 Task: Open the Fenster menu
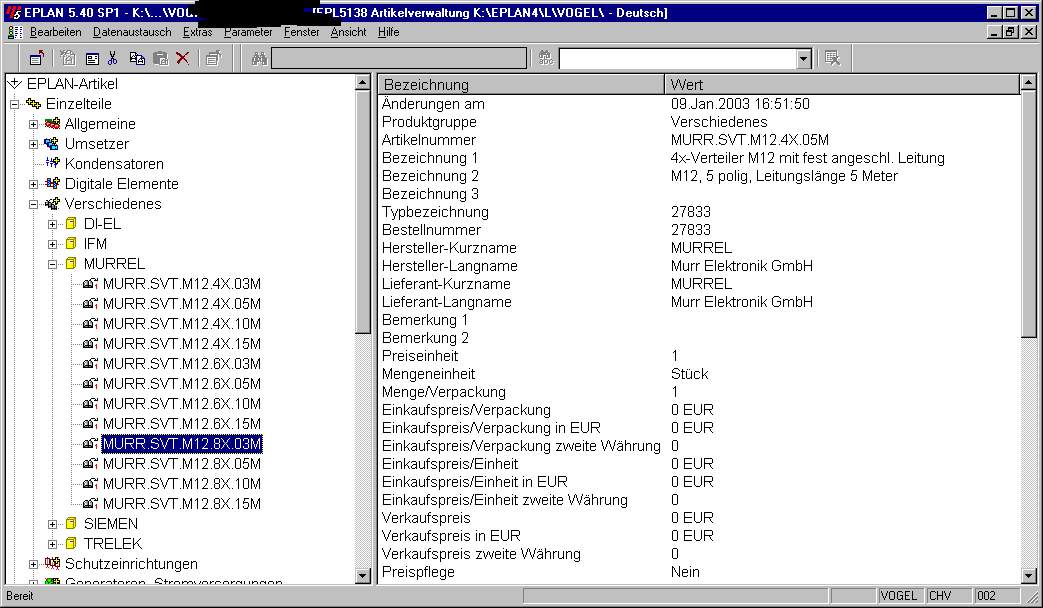301,32
